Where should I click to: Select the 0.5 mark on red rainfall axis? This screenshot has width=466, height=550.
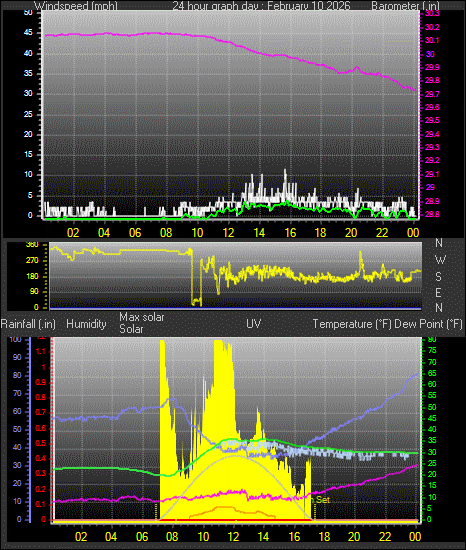(41, 443)
